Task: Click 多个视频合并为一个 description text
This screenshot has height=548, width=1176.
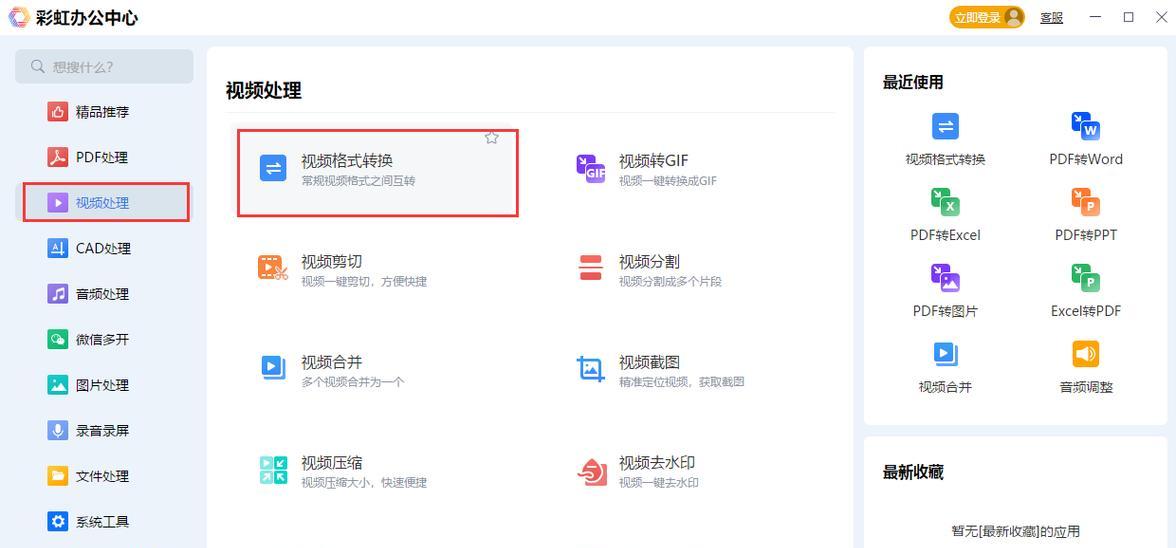Action: pyautogui.click(x=352, y=382)
